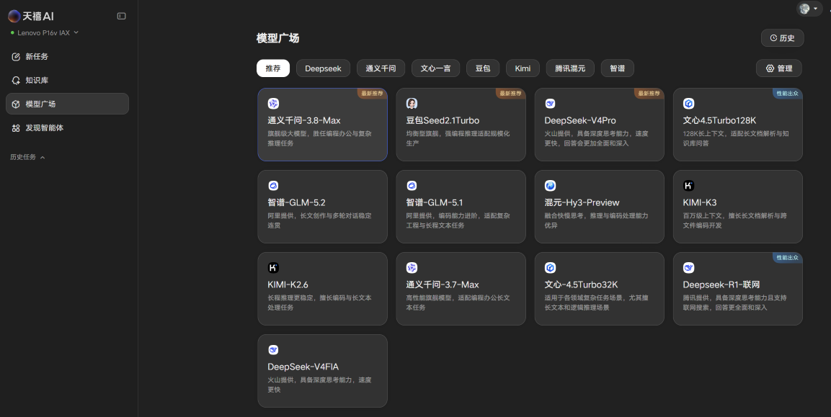
Task: Click the 通义千问-3.8-Max card title
Action: point(304,121)
